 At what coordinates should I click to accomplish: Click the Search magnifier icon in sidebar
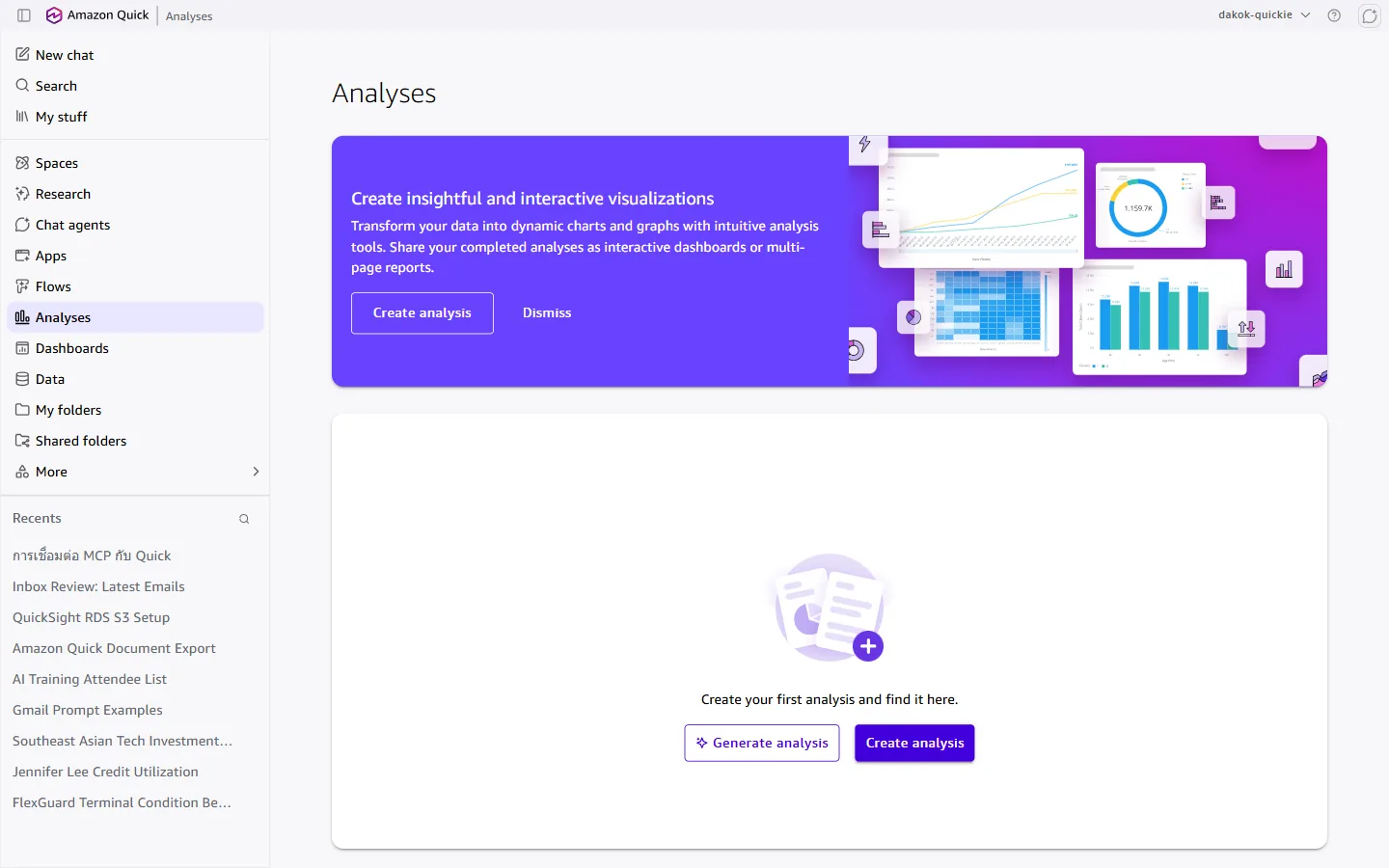tap(22, 86)
